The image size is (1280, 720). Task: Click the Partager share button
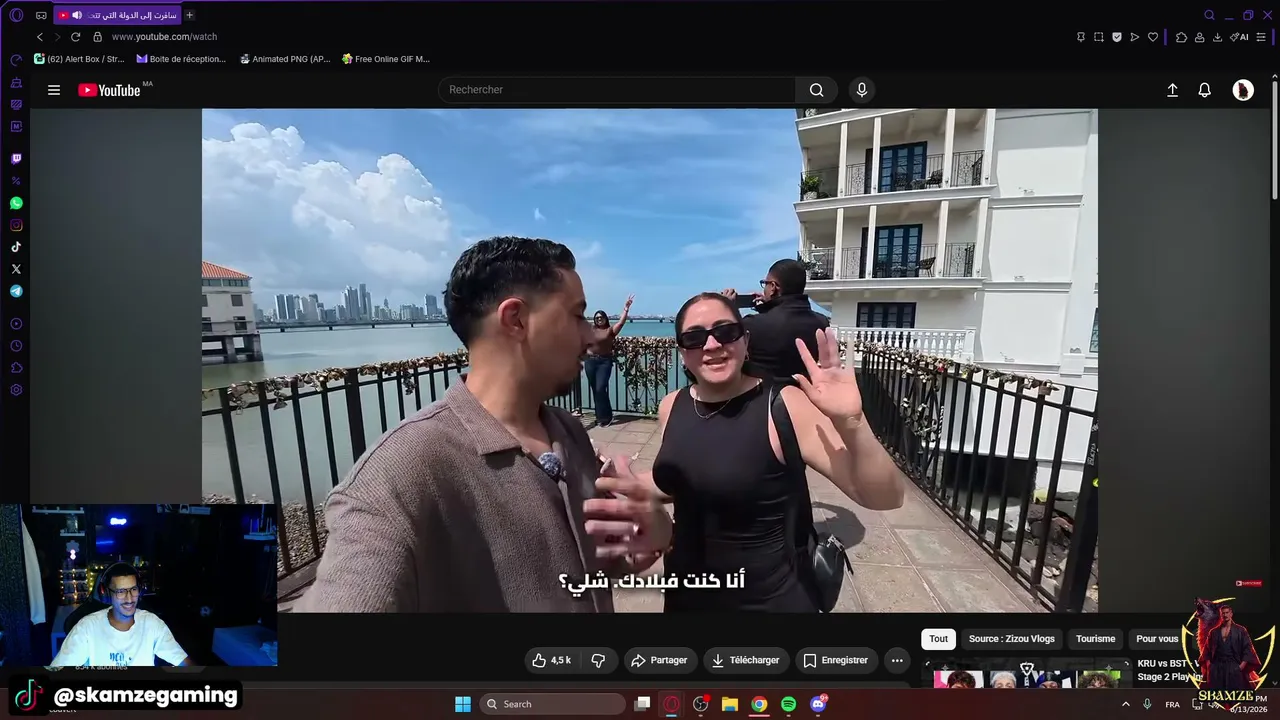tap(660, 660)
